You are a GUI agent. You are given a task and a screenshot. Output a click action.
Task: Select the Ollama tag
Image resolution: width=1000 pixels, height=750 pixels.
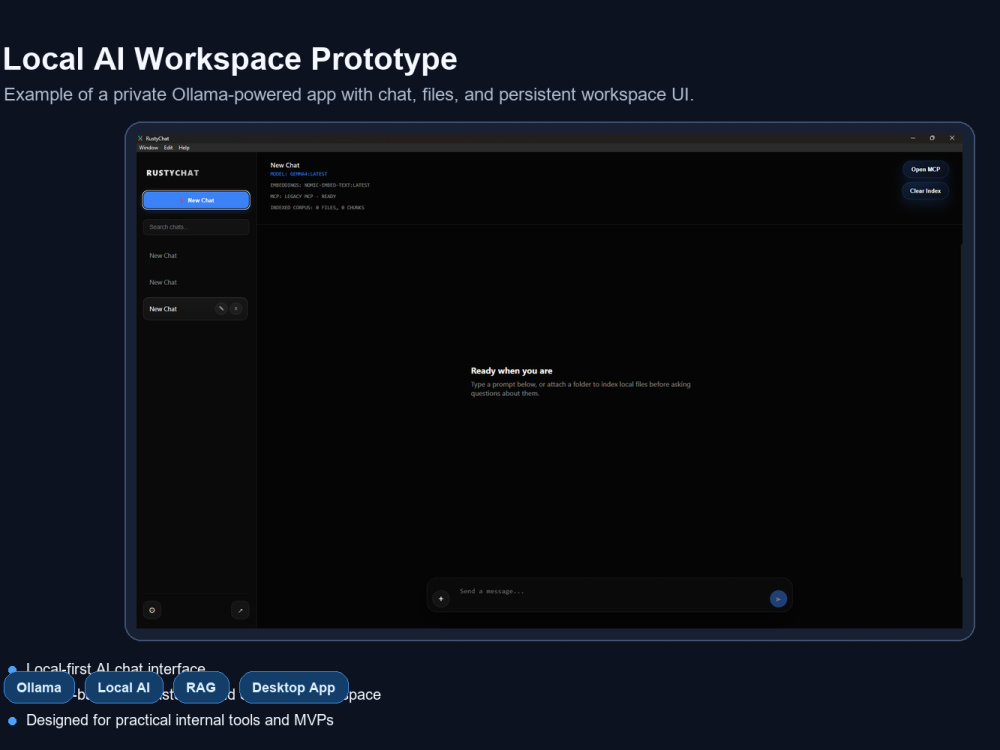tap(39, 688)
